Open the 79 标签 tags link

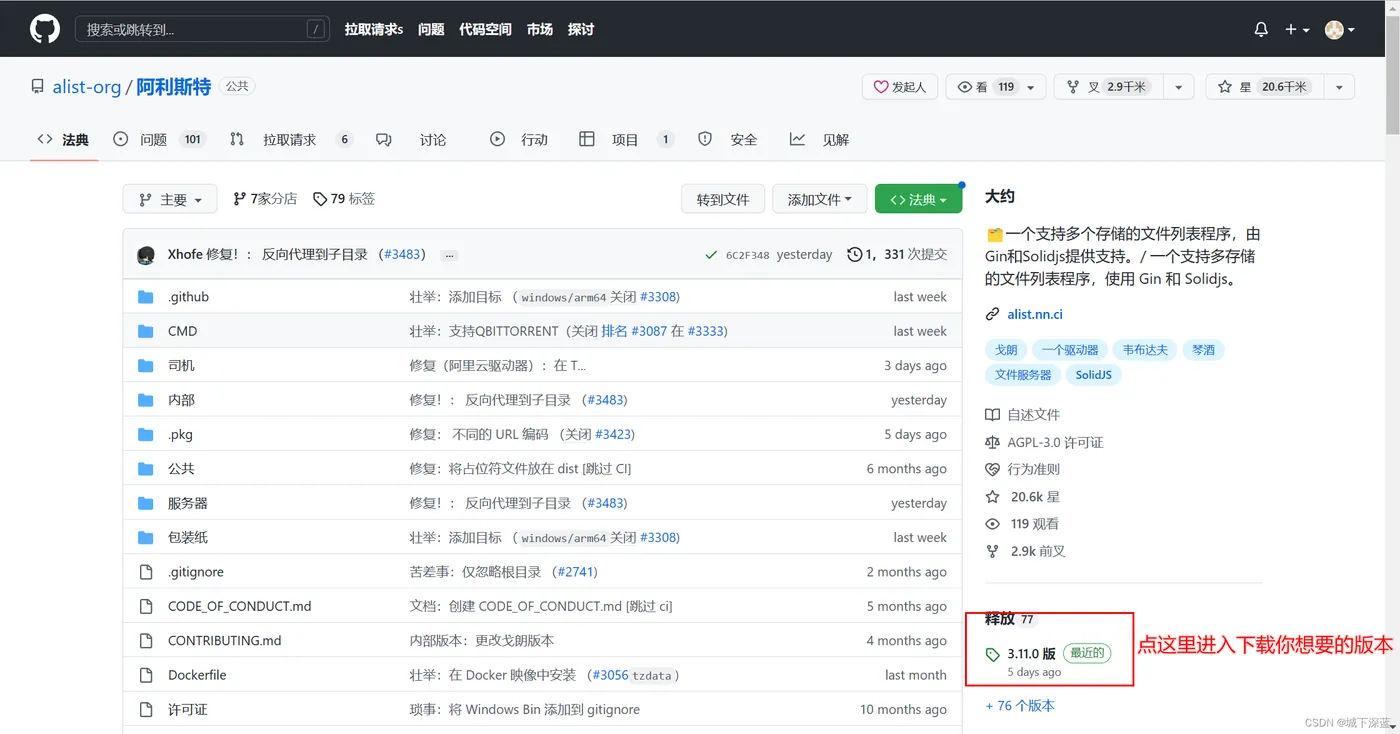[344, 199]
